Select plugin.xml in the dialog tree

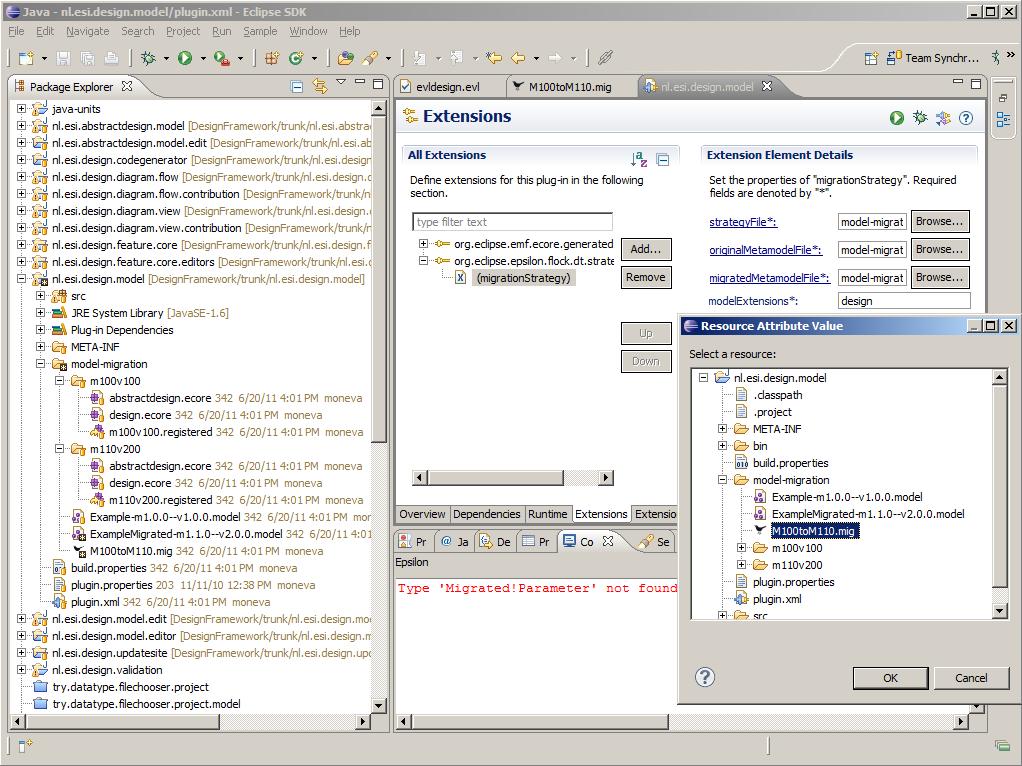click(777, 598)
